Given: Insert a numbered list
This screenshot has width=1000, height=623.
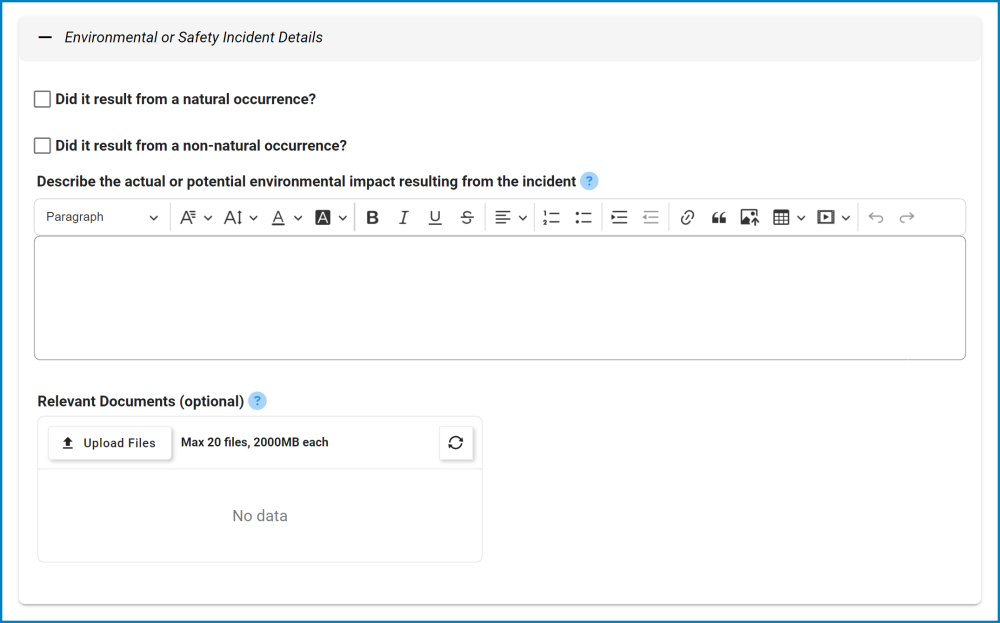Looking at the screenshot, I should click(551, 217).
